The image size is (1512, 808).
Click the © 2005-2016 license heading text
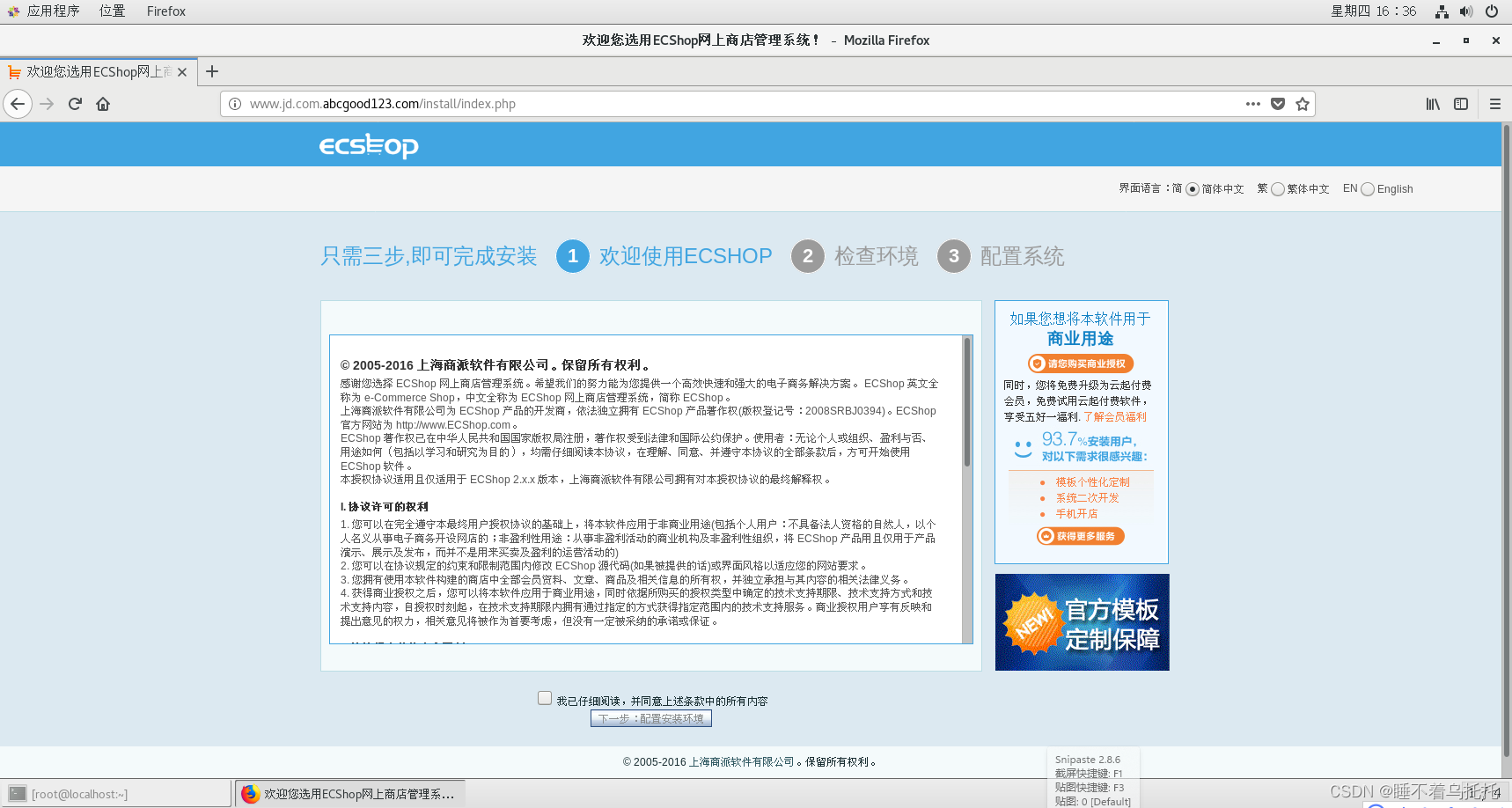click(x=496, y=365)
